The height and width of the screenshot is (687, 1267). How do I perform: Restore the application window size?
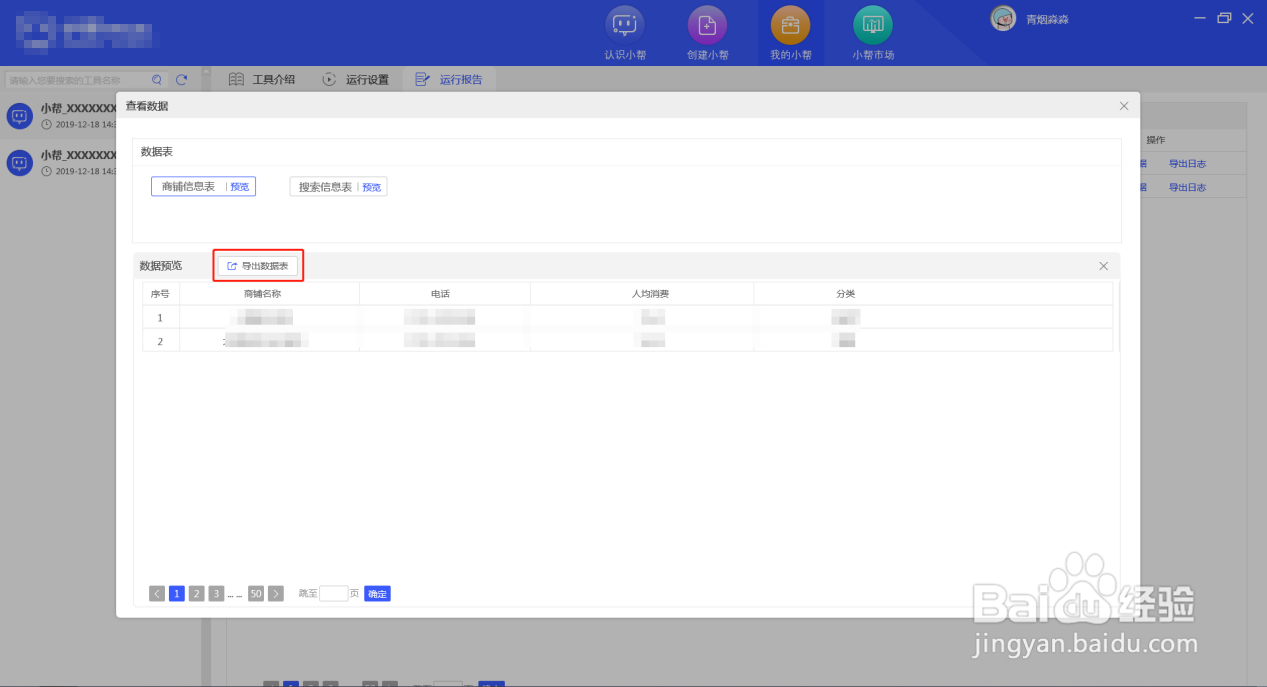point(1225,18)
